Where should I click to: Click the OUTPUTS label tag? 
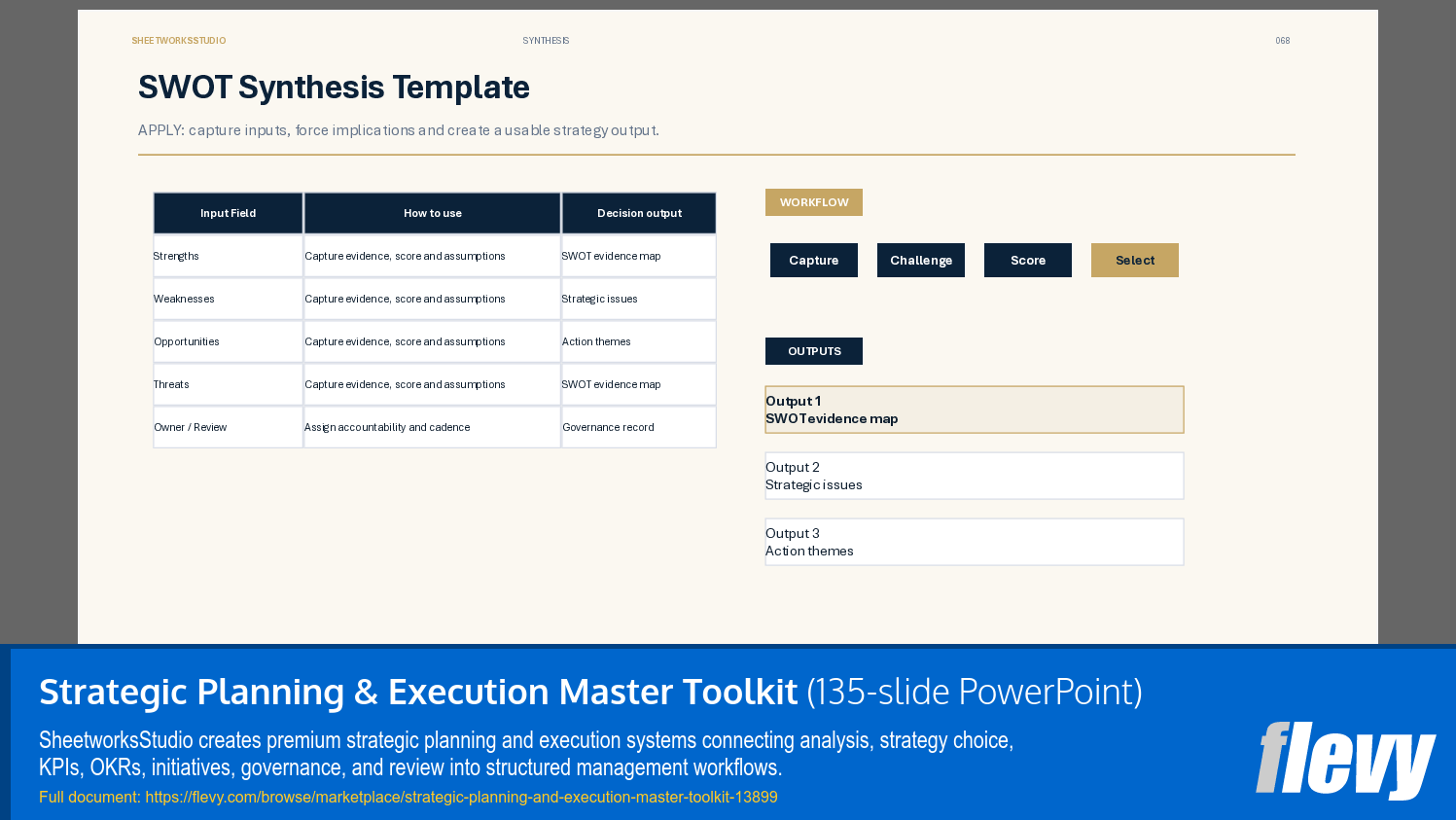[814, 351]
